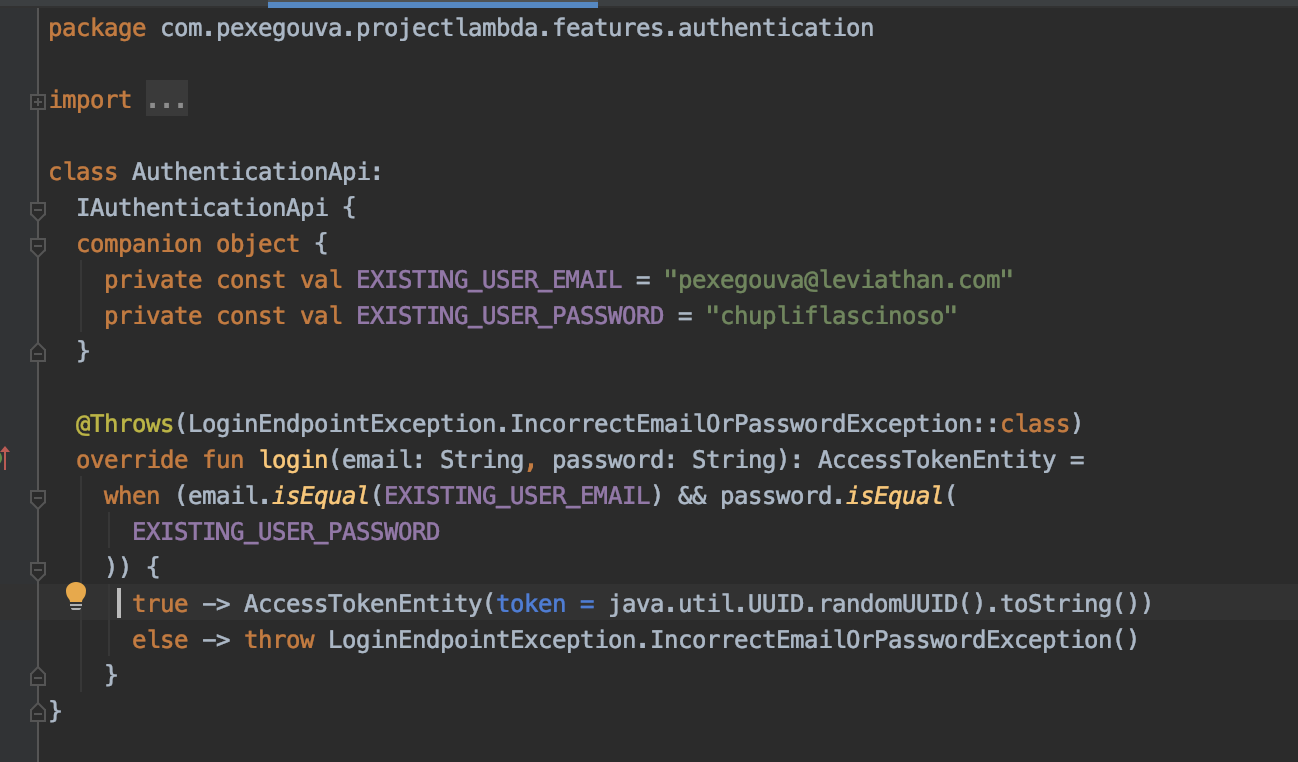1298x762 pixels.
Task: Click the EXISTING_USER_PASSWORD constant declaration
Action: tap(510, 316)
